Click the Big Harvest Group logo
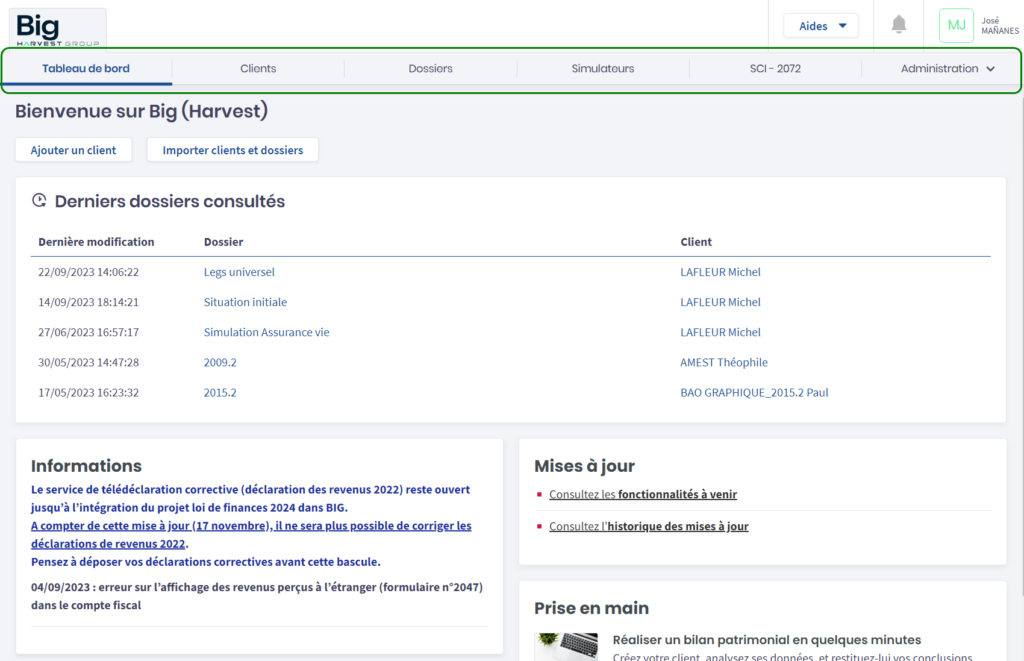 click(x=57, y=27)
